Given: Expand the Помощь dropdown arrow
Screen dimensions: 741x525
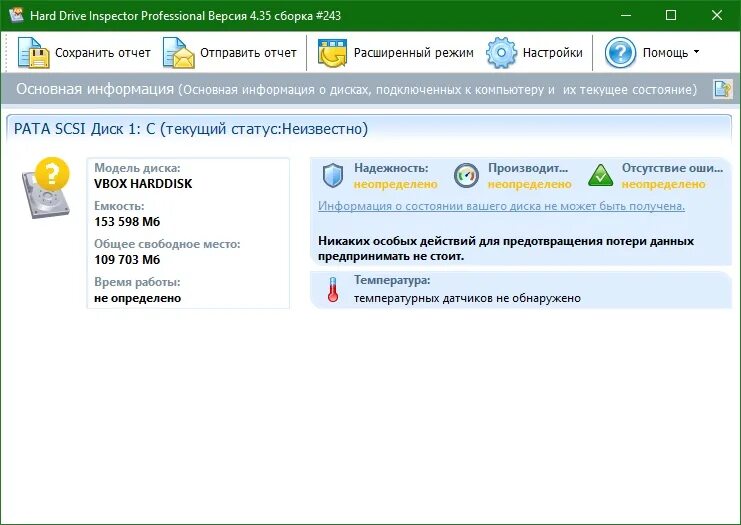Looking at the screenshot, I should tap(697, 52).
